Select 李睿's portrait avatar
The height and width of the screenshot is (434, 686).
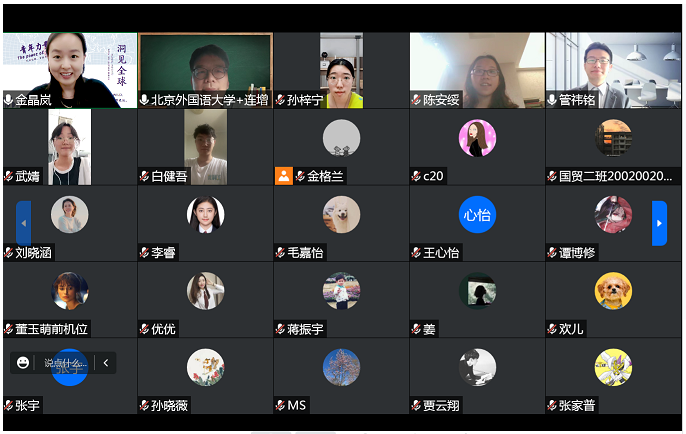click(206, 214)
